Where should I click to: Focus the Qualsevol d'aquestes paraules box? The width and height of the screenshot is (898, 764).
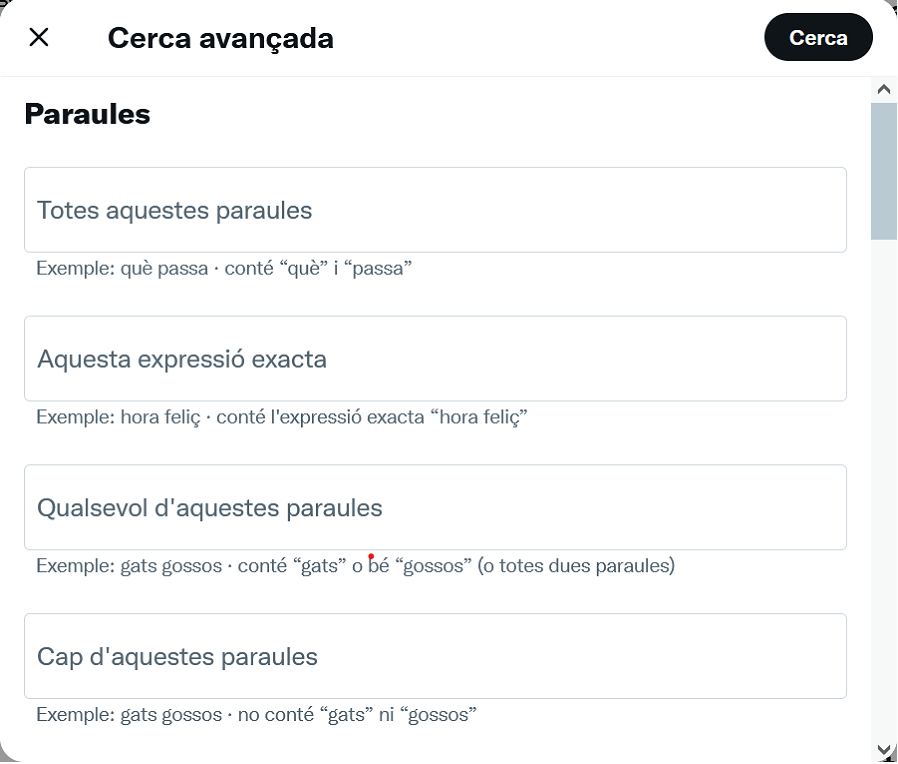pos(435,506)
